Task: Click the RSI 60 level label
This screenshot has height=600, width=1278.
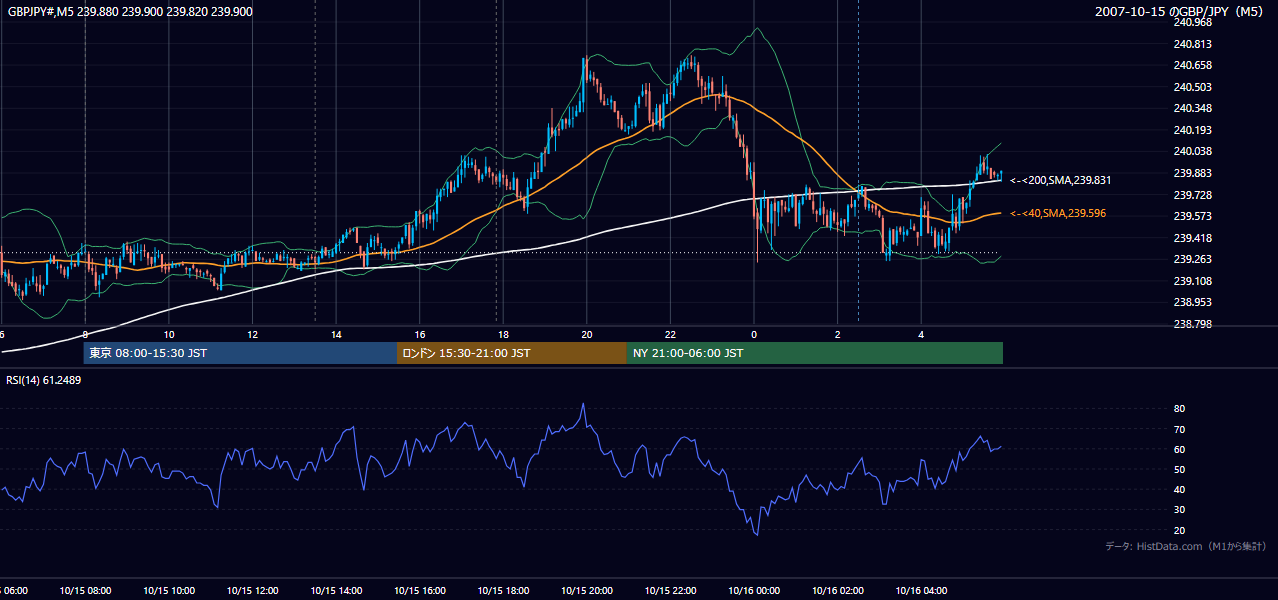Action: 1179,449
